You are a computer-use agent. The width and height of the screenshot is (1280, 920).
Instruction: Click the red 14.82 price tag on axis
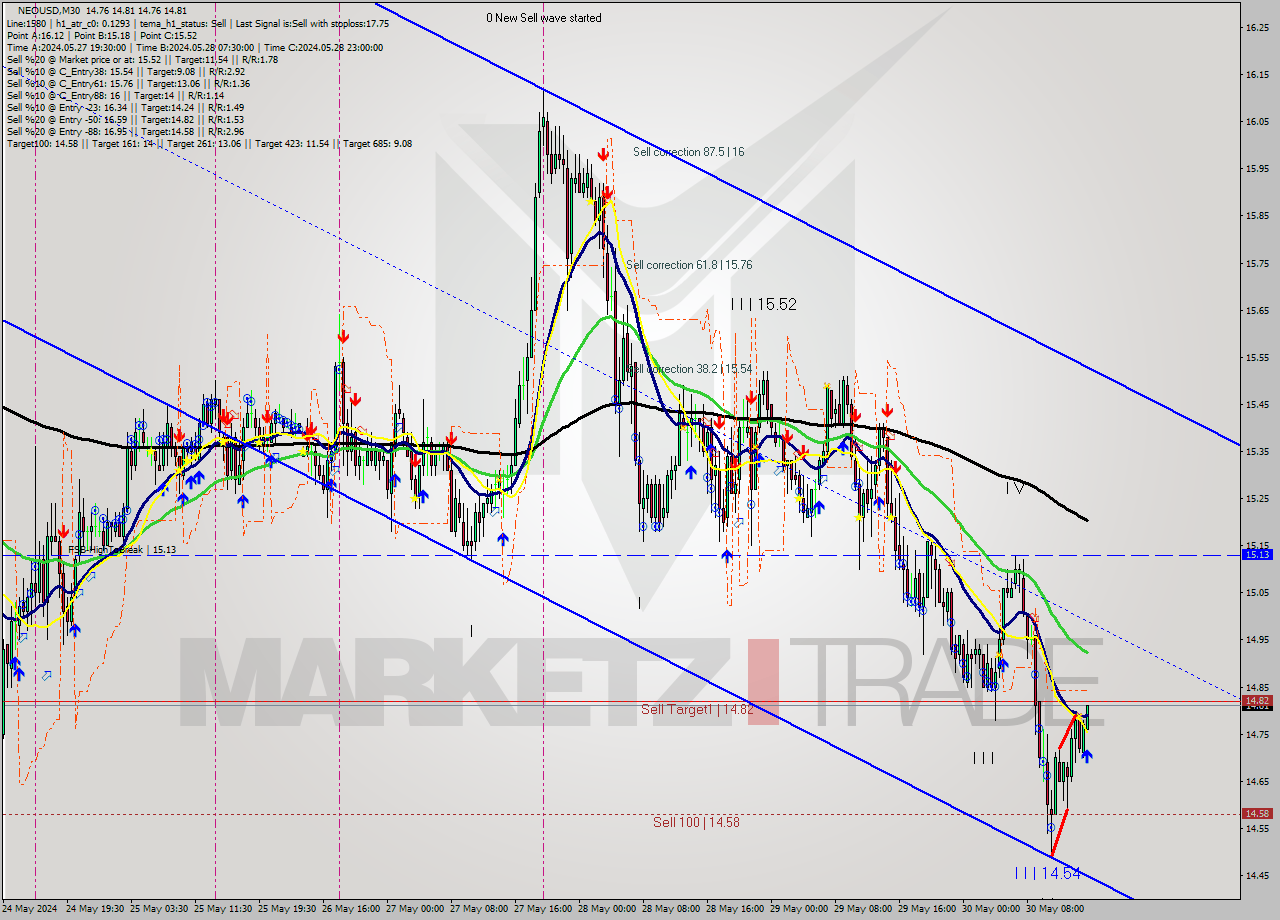[x=1256, y=701]
